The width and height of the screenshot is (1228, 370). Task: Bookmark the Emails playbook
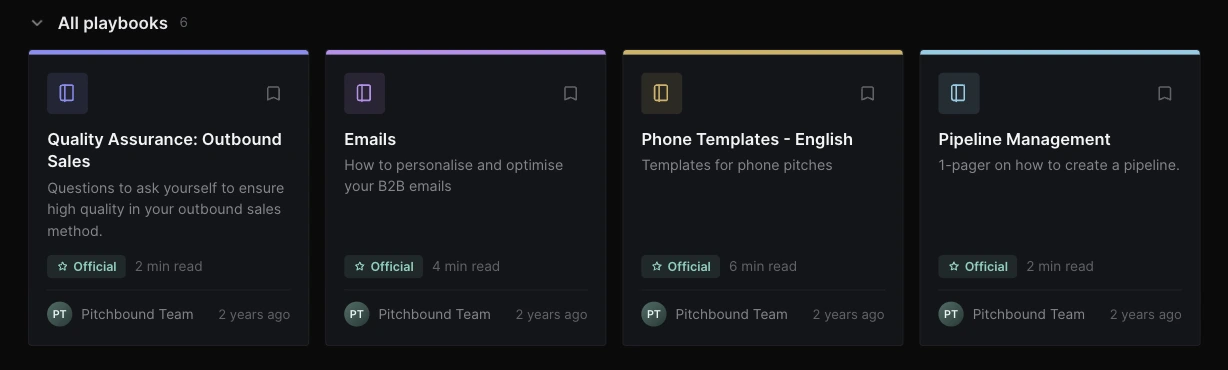(570, 93)
